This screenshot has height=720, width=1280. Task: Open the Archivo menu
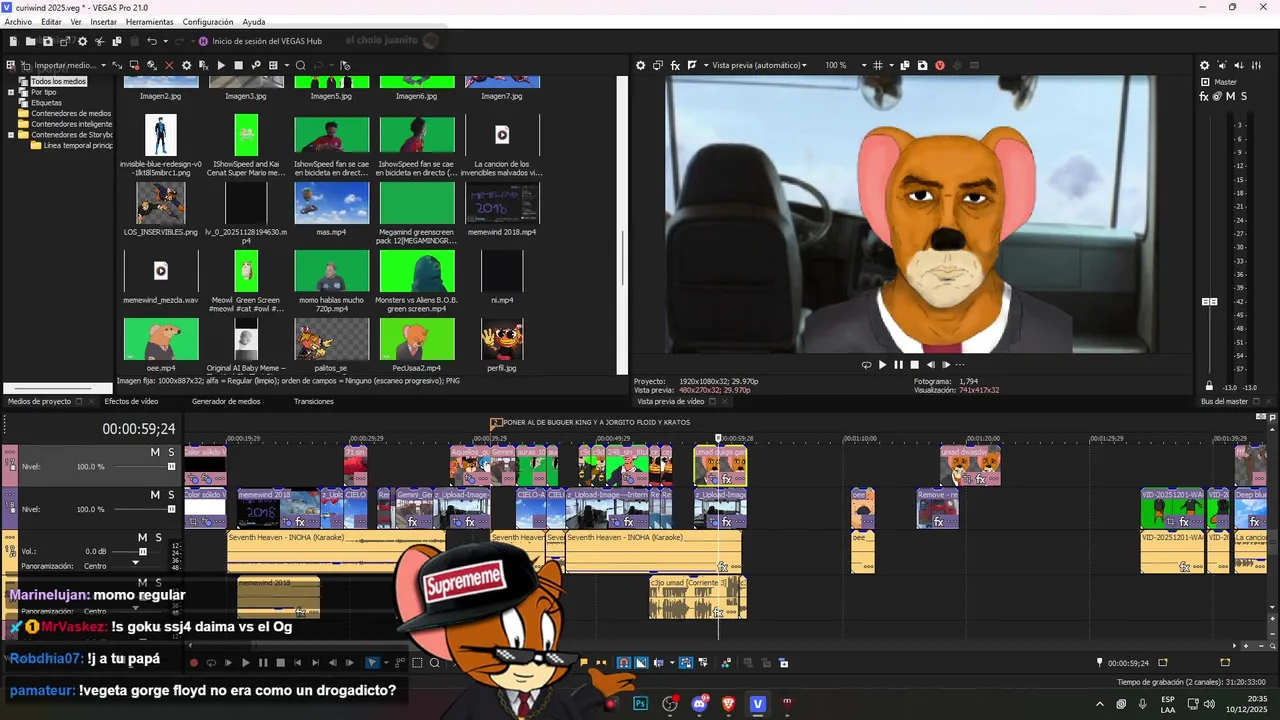click(18, 22)
